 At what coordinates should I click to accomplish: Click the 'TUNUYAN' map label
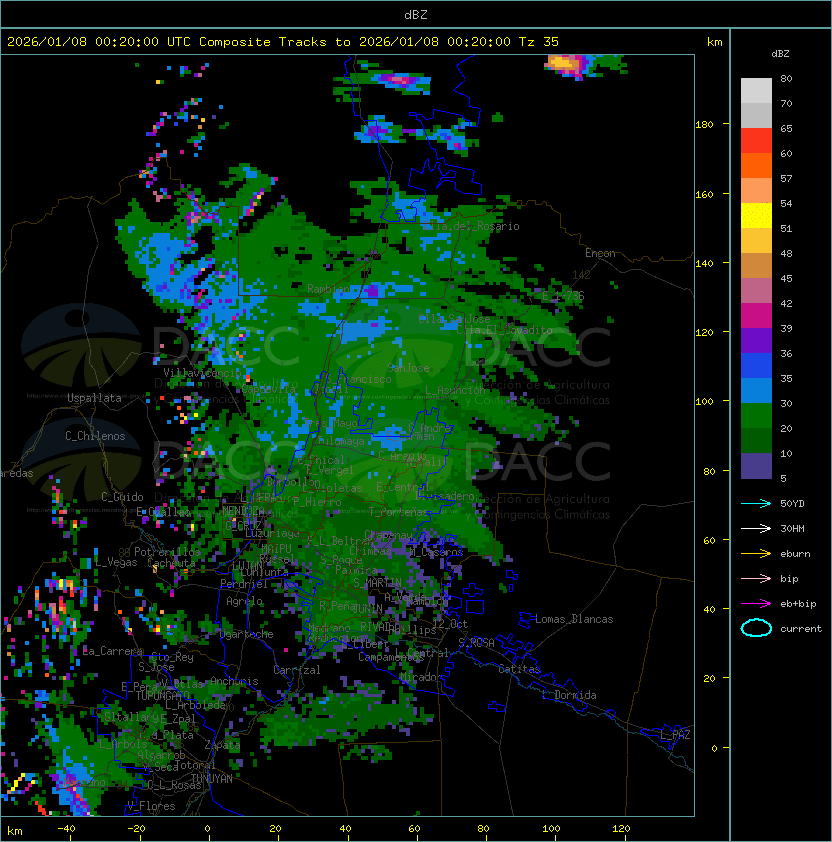pos(212,779)
